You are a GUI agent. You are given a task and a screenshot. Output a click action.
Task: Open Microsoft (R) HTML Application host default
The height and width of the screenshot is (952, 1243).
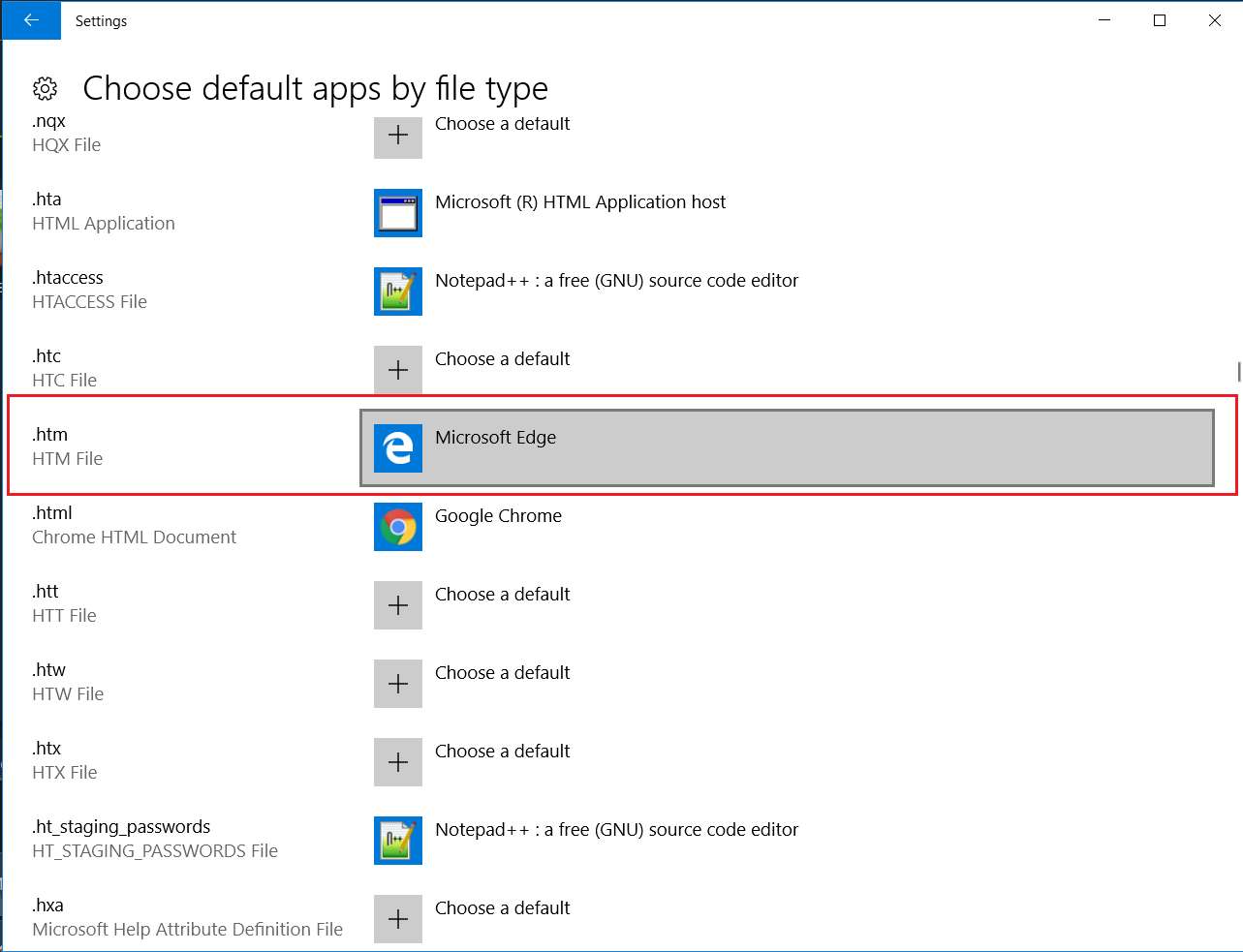[x=580, y=201]
